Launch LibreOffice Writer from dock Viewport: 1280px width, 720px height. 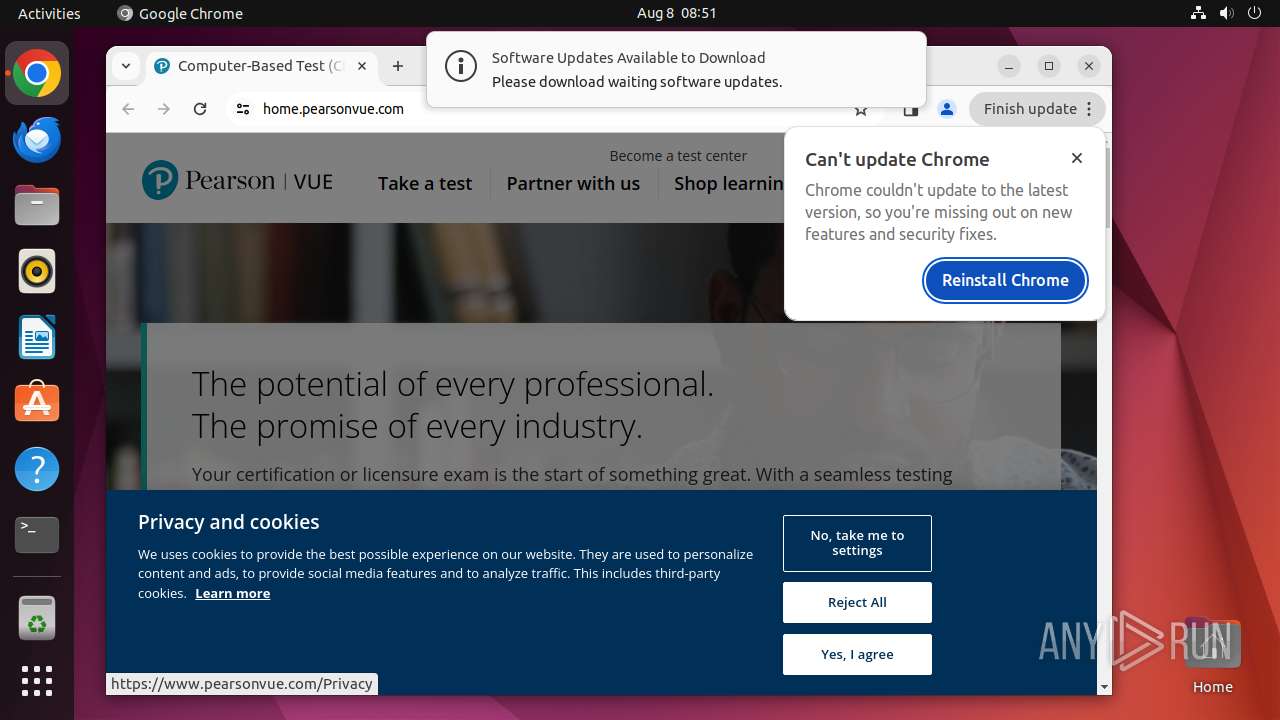[x=37, y=337]
